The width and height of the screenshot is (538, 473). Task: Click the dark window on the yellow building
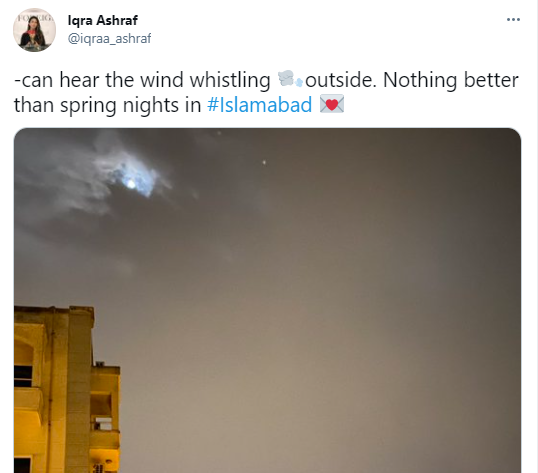coord(23,376)
